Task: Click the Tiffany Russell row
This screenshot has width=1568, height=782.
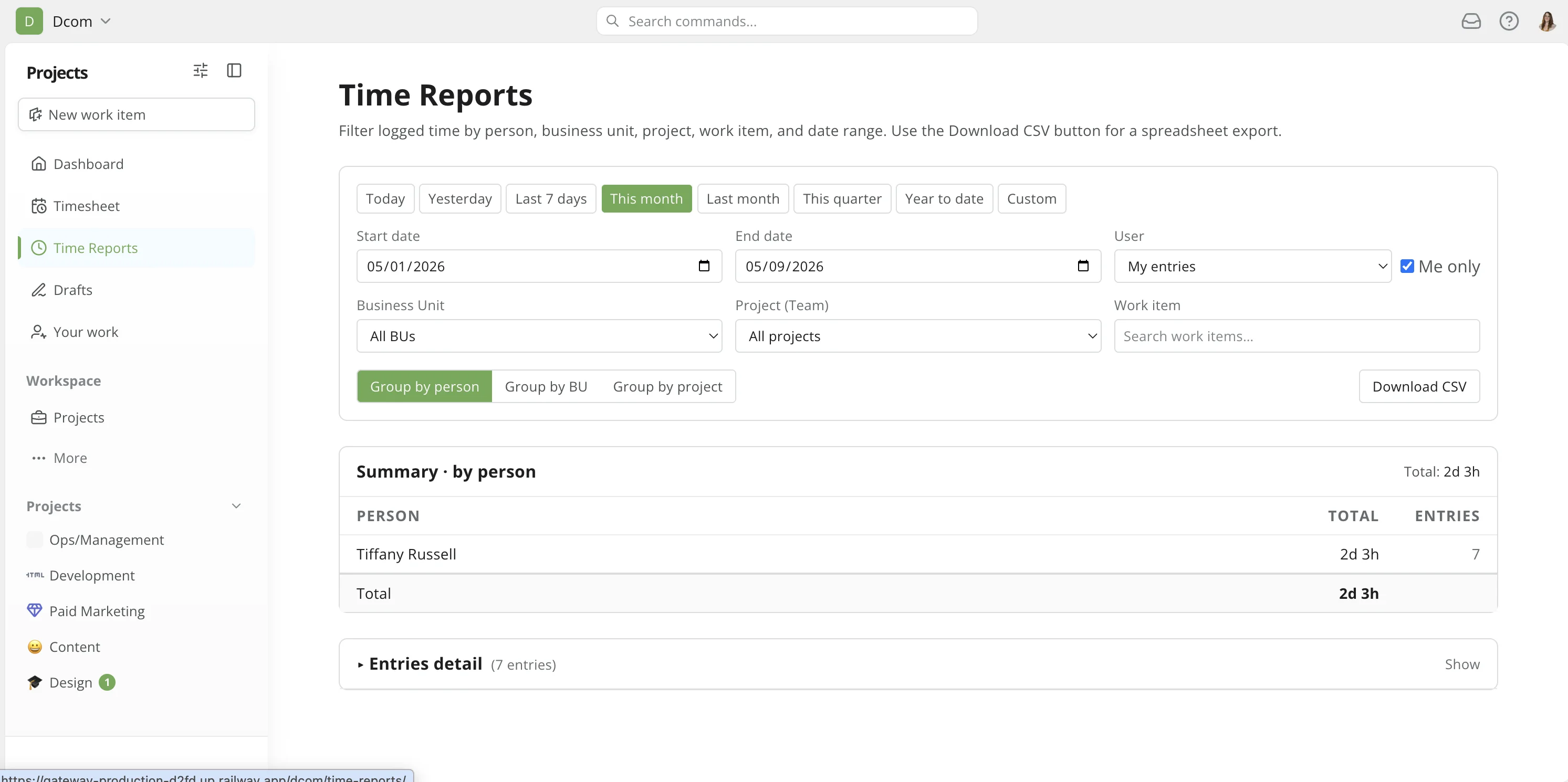Action: pyautogui.click(x=918, y=554)
